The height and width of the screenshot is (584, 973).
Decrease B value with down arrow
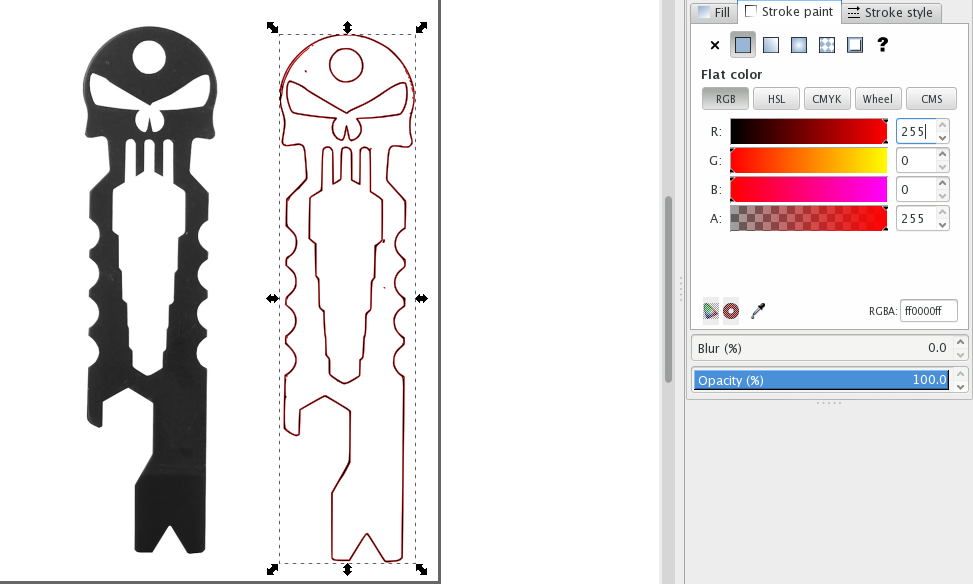(x=943, y=195)
